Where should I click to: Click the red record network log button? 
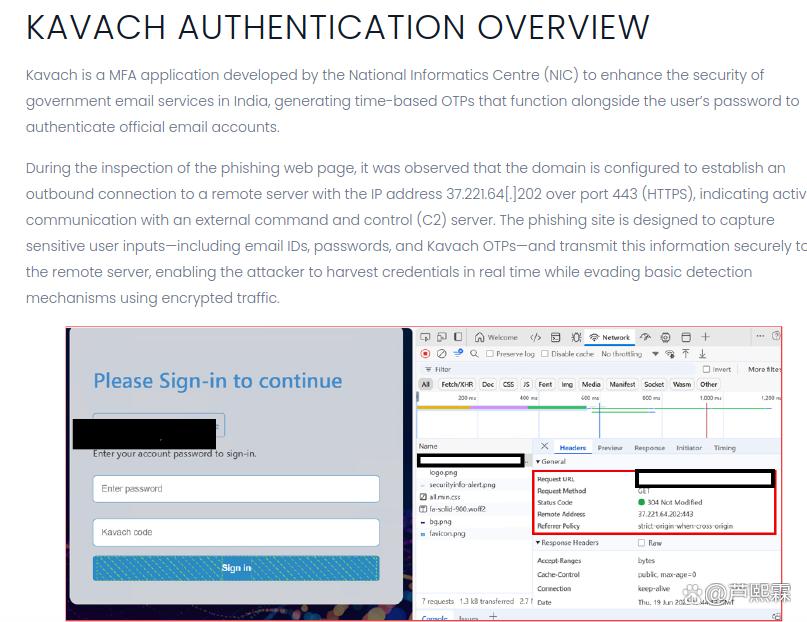tap(425, 353)
